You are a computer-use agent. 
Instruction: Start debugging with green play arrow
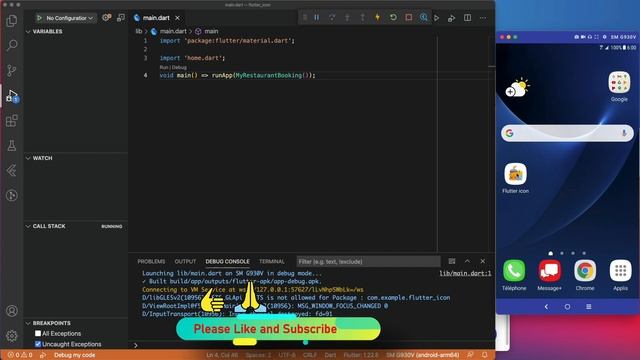tap(40, 18)
